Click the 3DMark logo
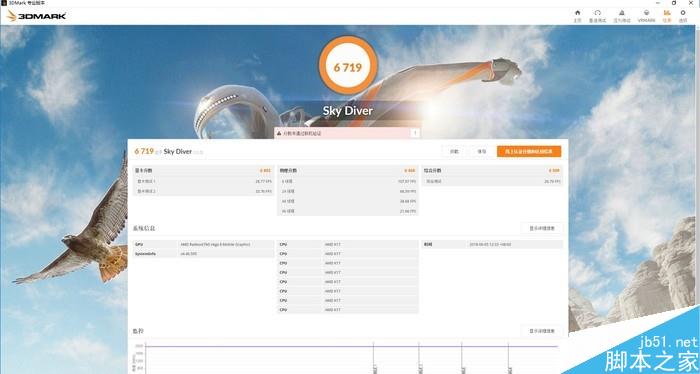Image resolution: width=700 pixels, height=374 pixels. tap(37, 16)
